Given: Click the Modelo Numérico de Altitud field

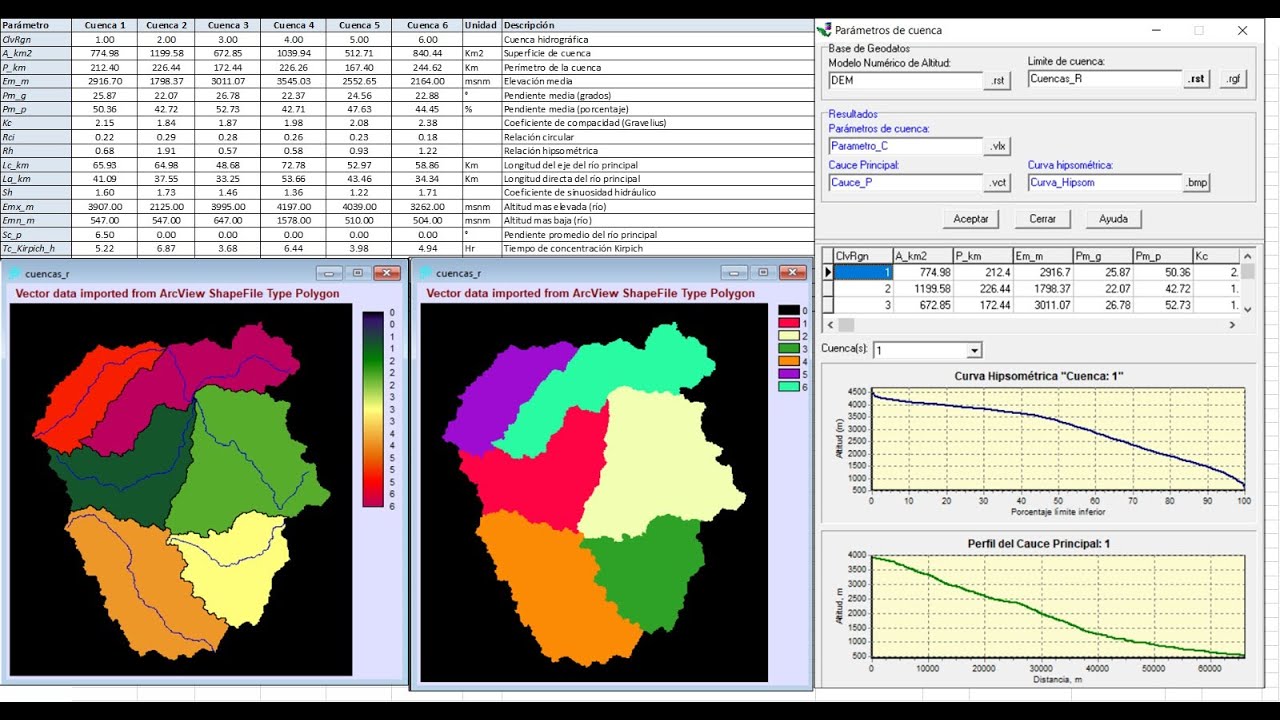Looking at the screenshot, I should tap(906, 81).
